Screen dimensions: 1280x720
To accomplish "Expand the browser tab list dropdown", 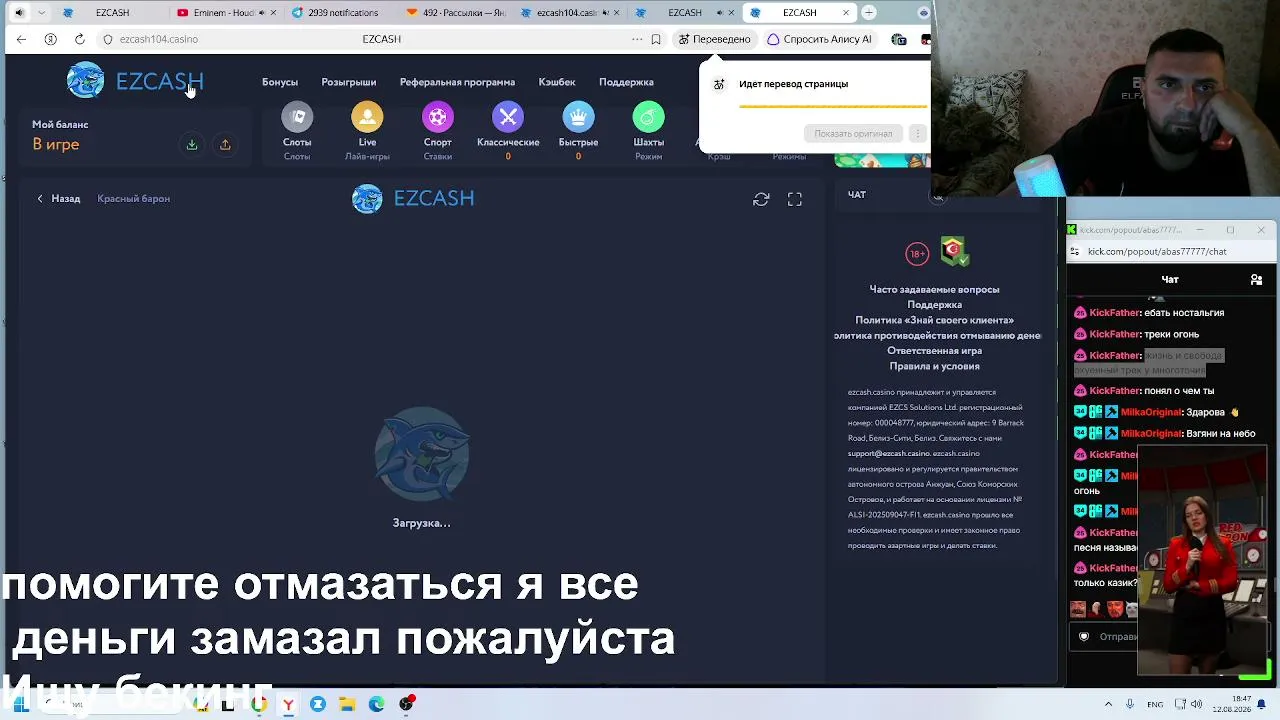I will click(41, 13).
